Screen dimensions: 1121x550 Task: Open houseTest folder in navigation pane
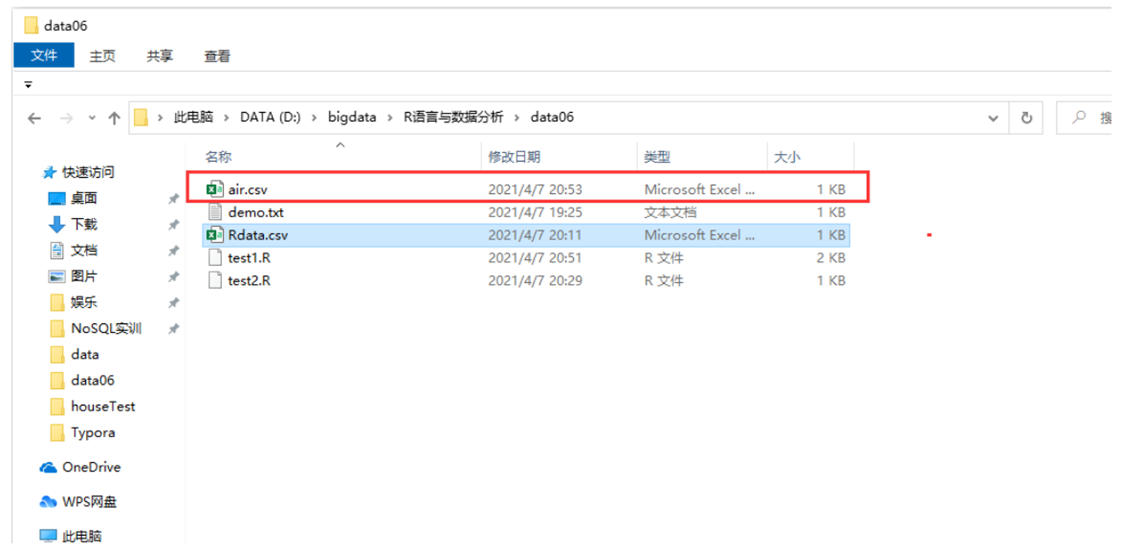[103, 406]
